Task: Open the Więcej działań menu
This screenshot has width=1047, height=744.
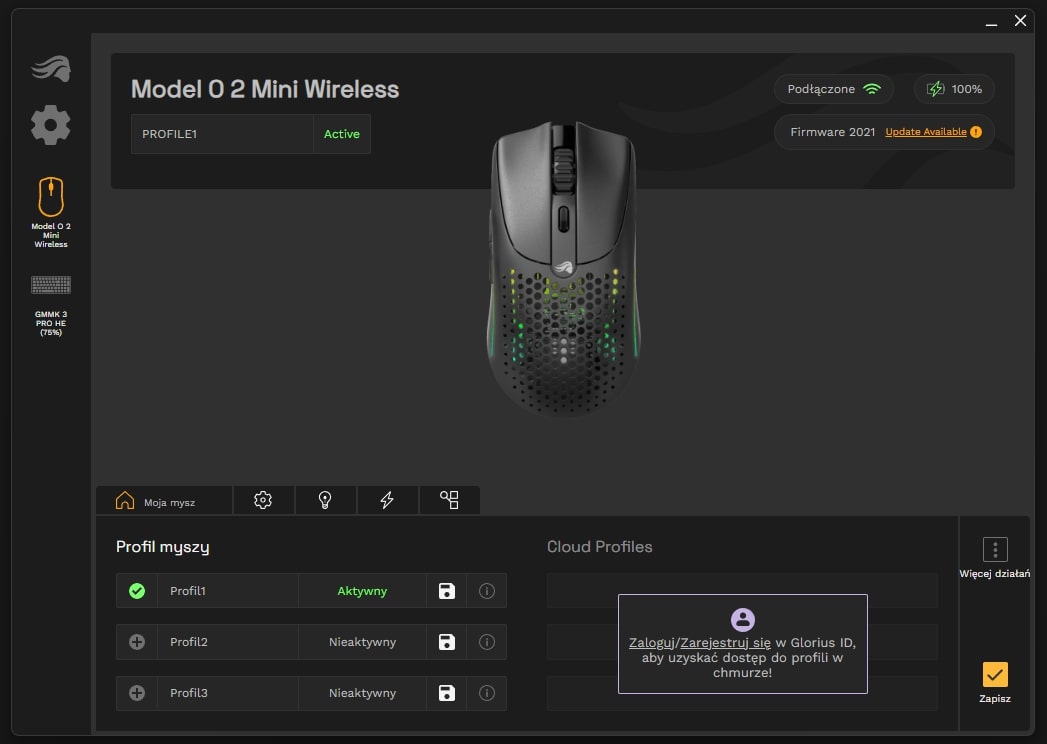Action: [x=995, y=558]
